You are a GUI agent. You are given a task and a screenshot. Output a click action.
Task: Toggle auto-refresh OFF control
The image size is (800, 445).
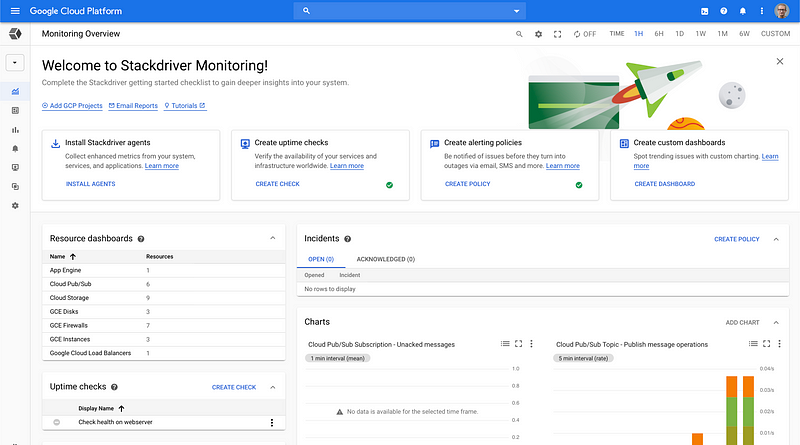tap(585, 34)
